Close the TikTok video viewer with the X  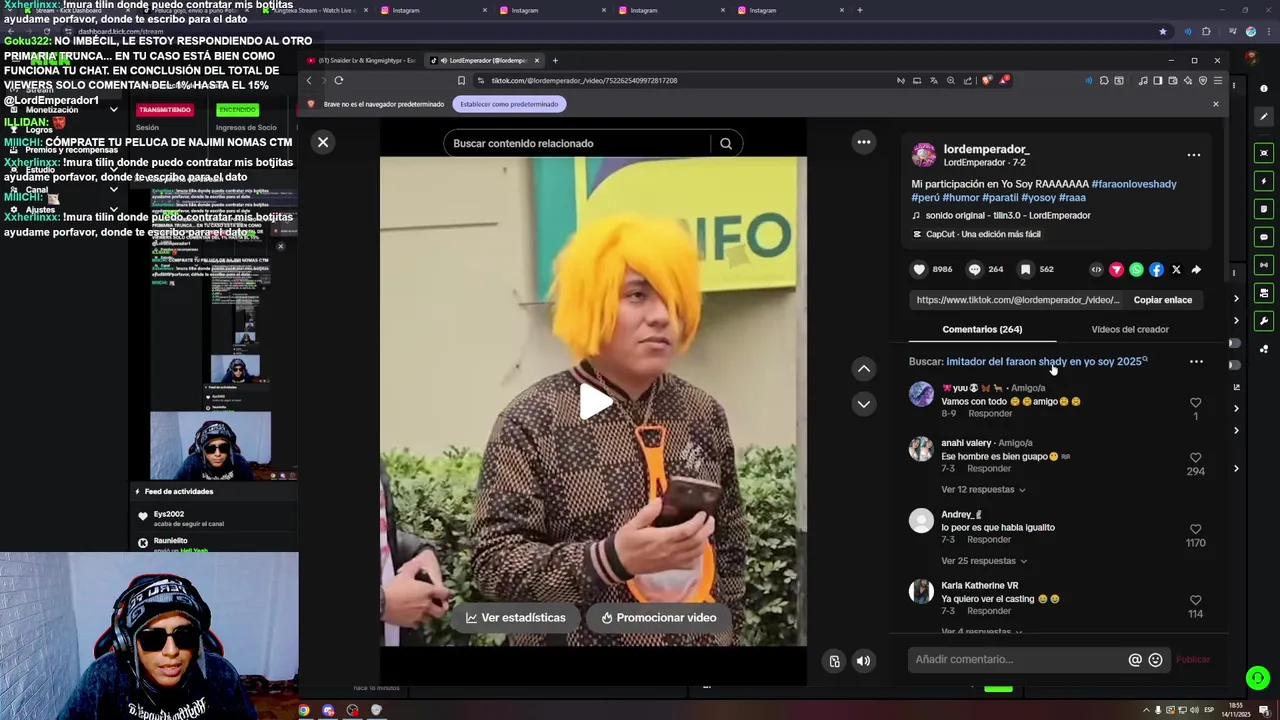click(323, 142)
